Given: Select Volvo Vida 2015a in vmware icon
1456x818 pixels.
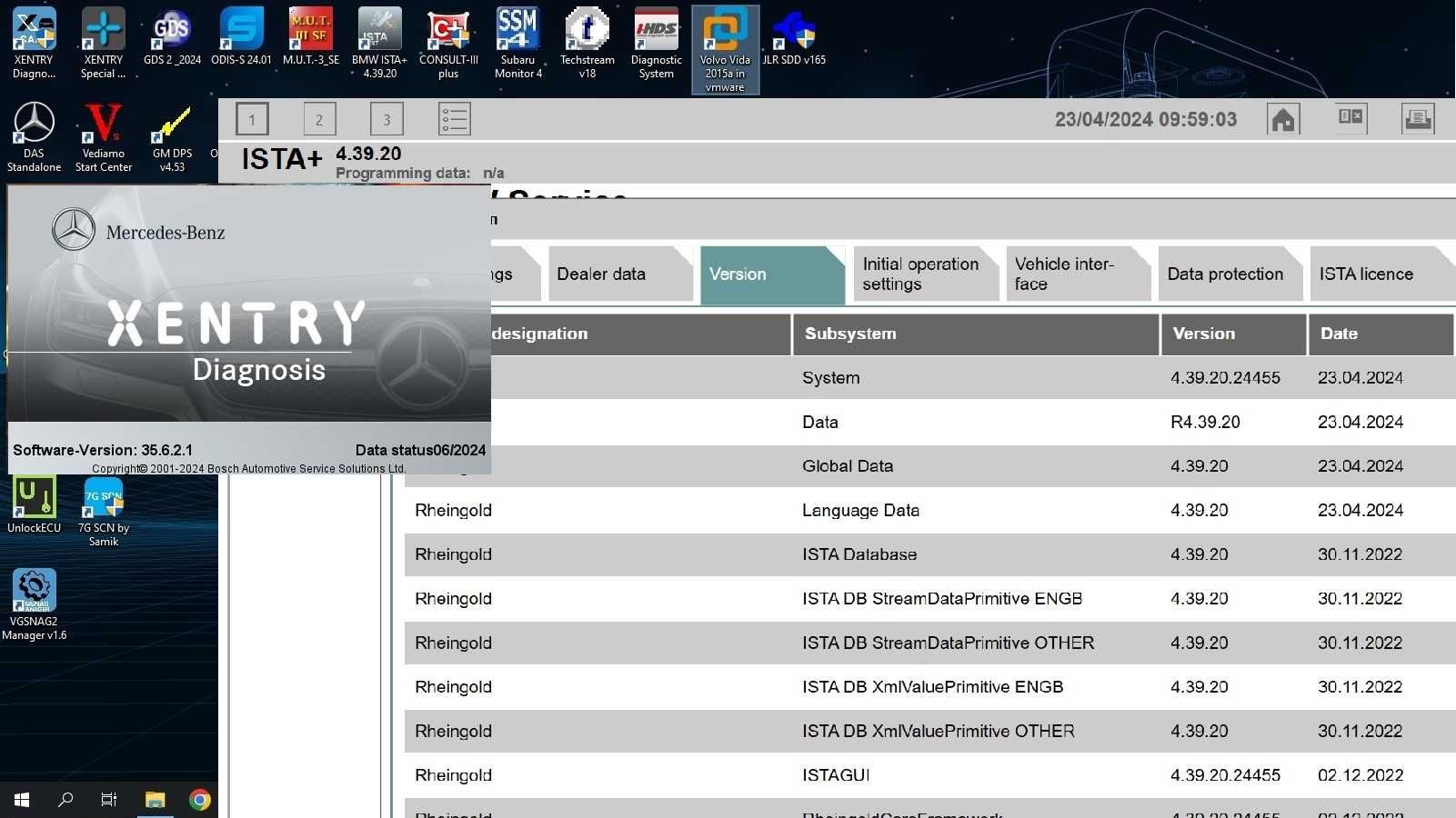Looking at the screenshot, I should pos(725,49).
